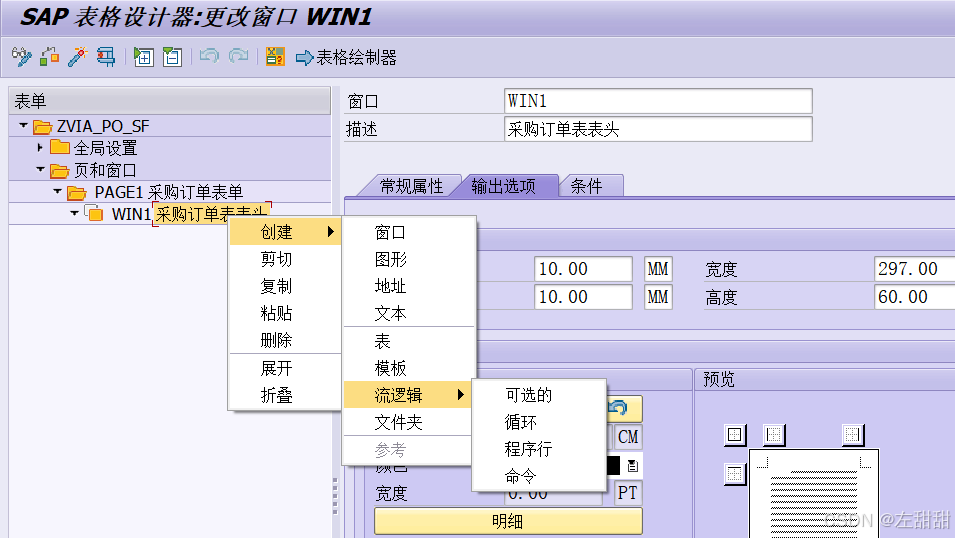Click the 窗口 name field WIN1

(658, 101)
